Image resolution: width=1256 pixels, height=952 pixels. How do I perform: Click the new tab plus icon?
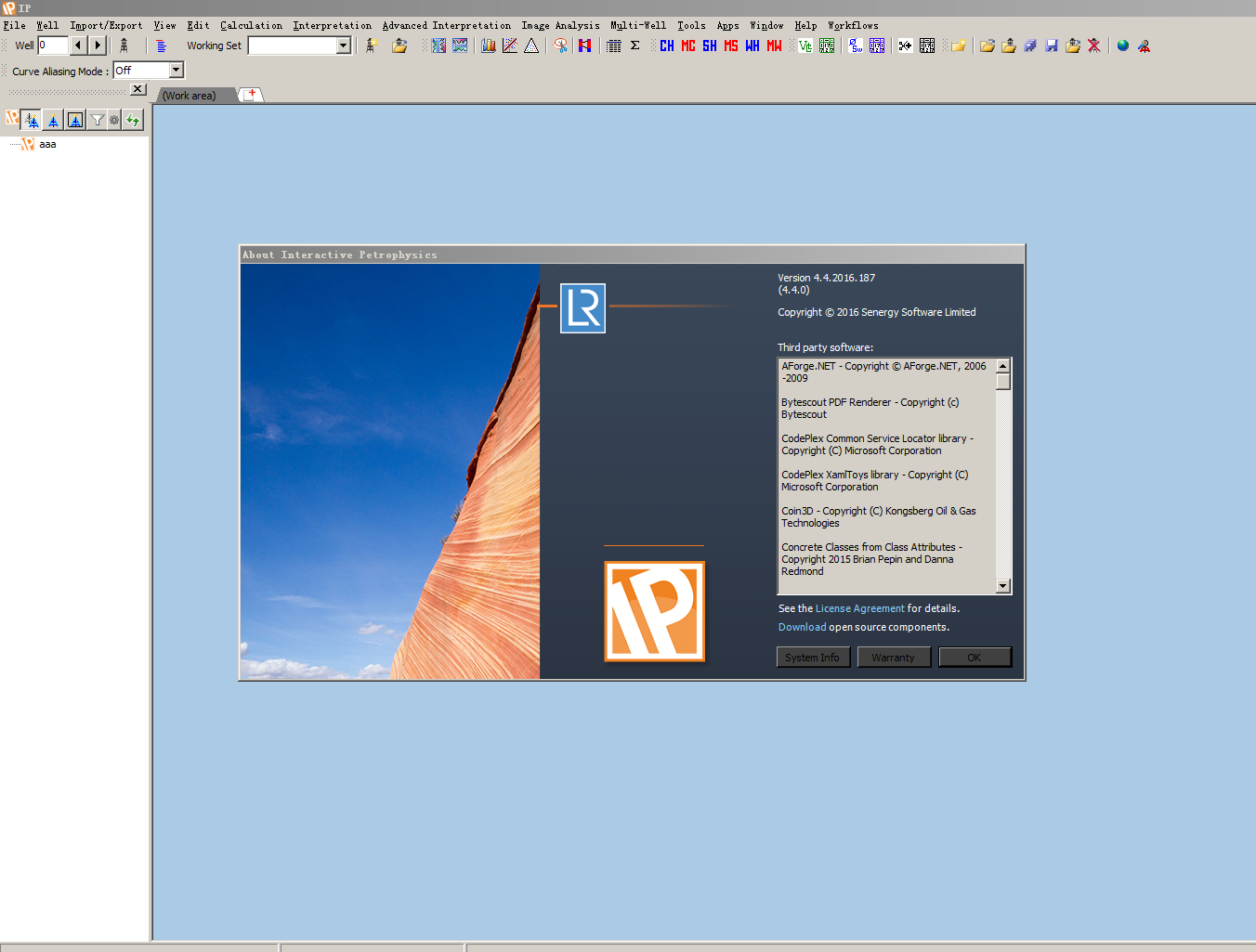(x=252, y=95)
